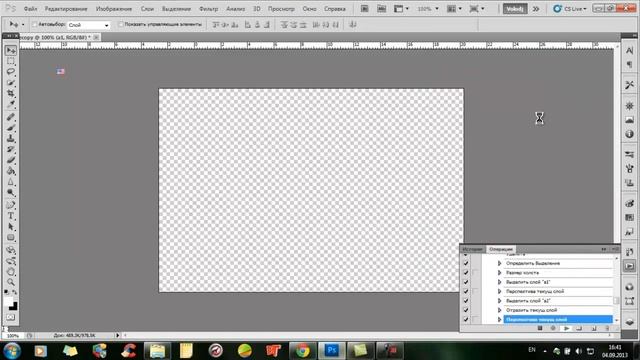Delete the selected operation with trash icon
This screenshot has width=640, height=360.
[607, 328]
